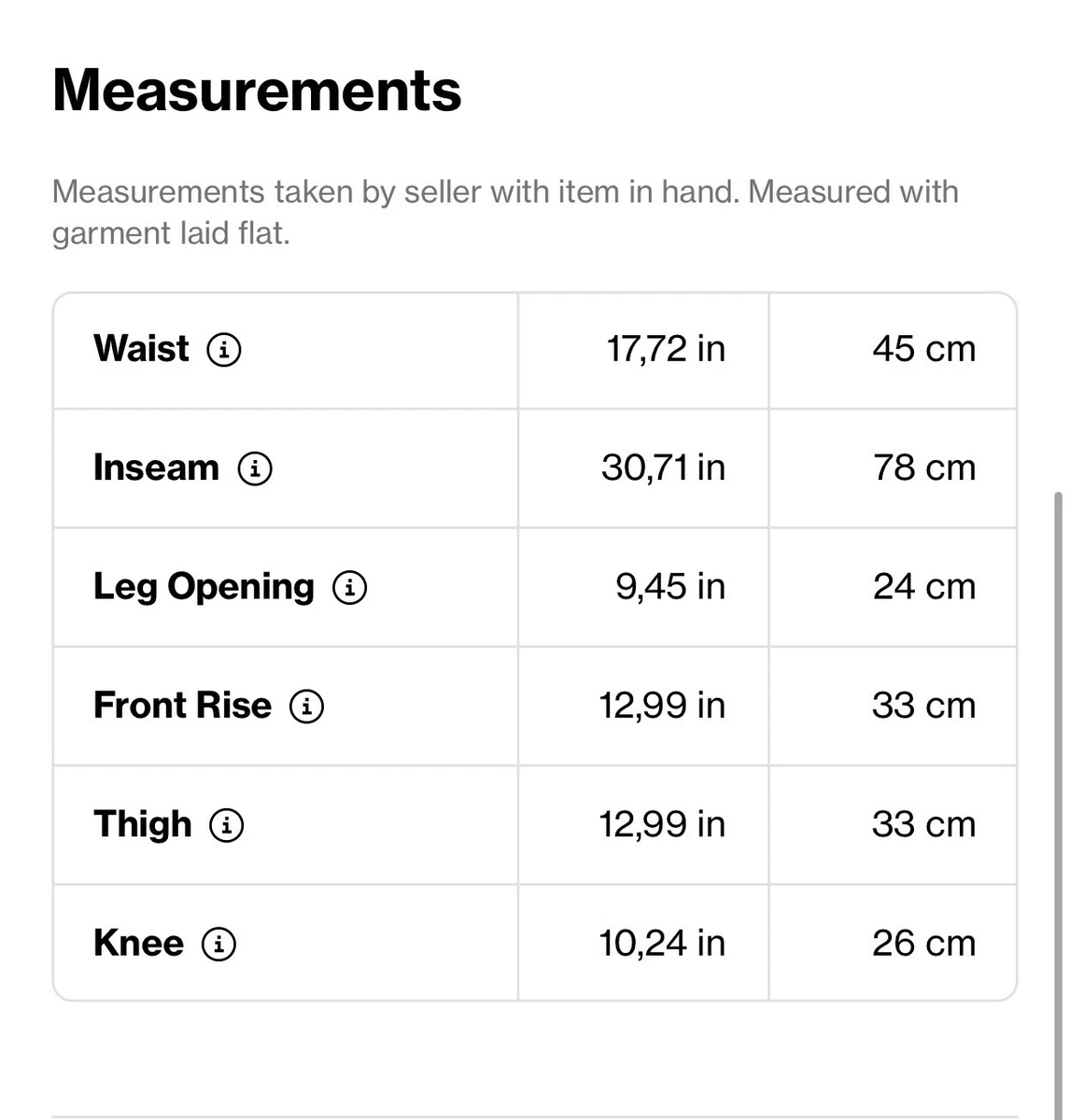Click the 26 cm knee value
1070x1120 pixels.
click(x=924, y=943)
